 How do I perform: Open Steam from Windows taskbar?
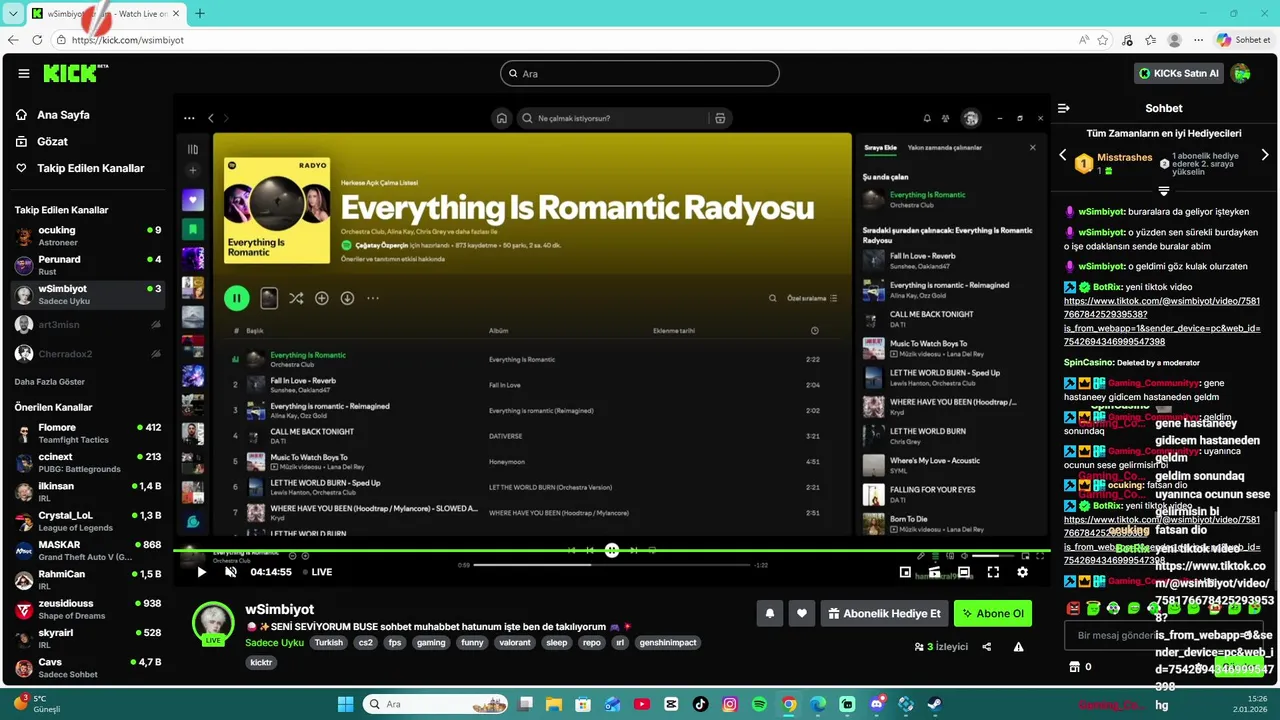pos(935,704)
